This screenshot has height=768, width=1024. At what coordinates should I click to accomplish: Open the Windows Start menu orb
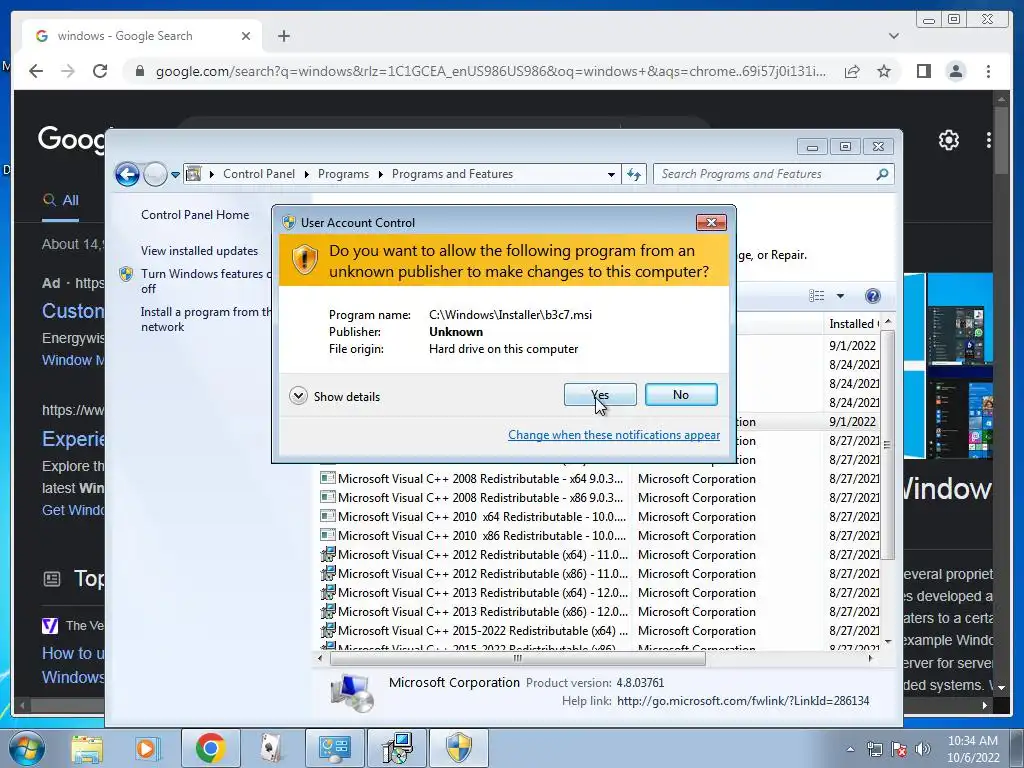coord(26,748)
